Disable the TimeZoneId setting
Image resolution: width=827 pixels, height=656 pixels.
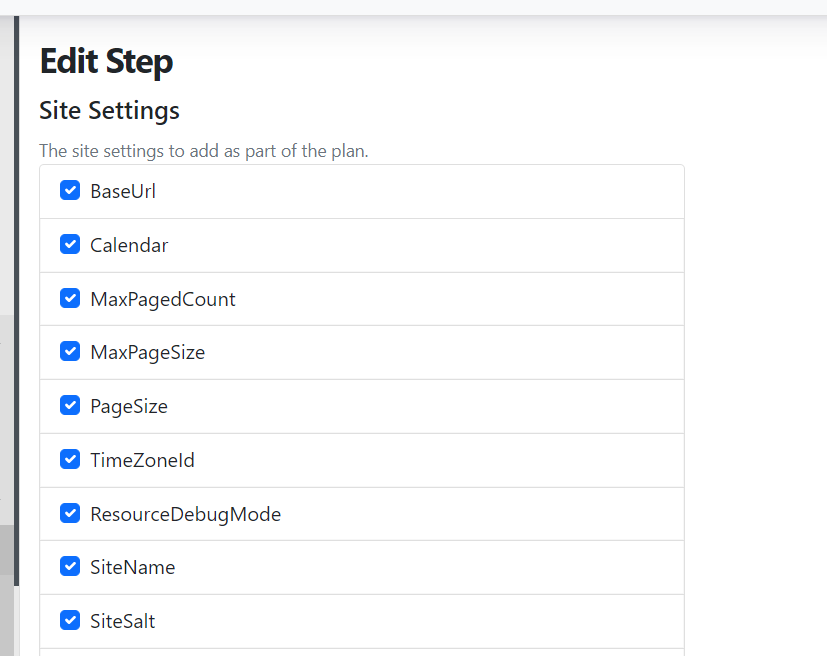(69, 459)
